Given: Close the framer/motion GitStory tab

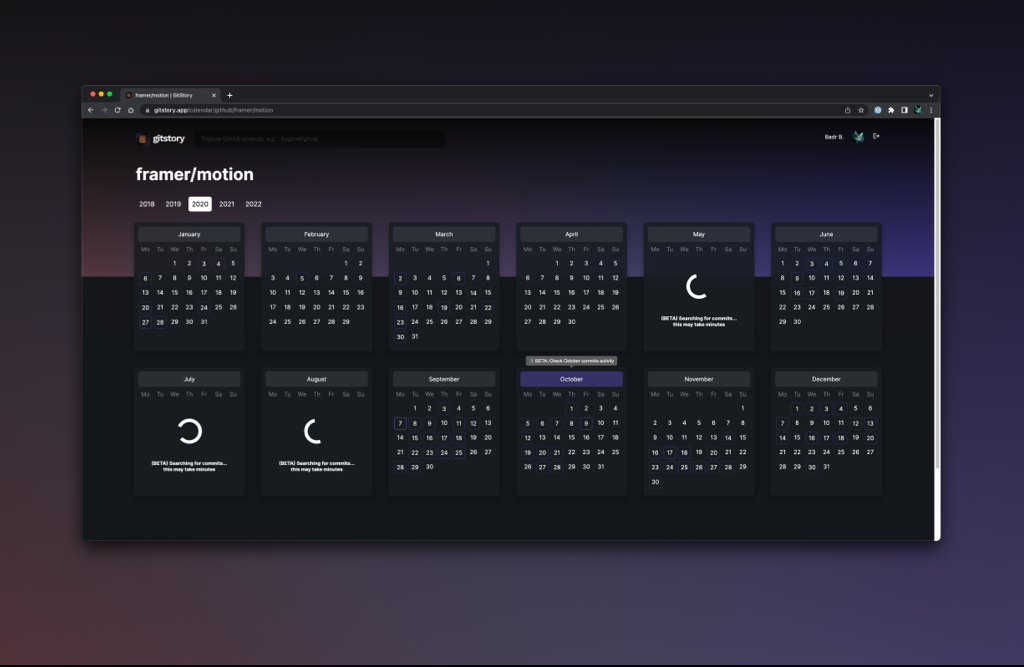Looking at the screenshot, I should (214, 95).
